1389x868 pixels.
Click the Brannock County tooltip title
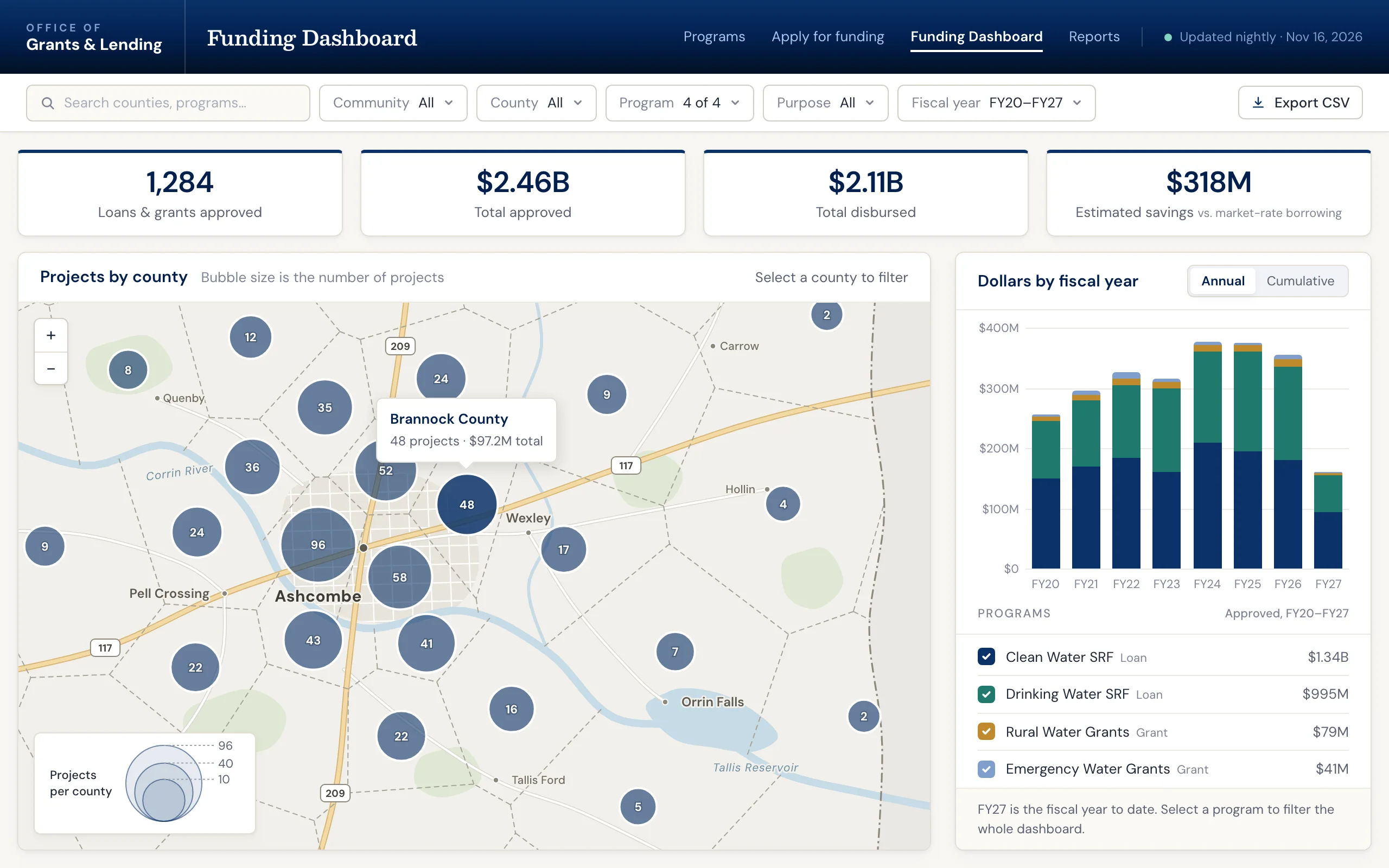click(449, 419)
